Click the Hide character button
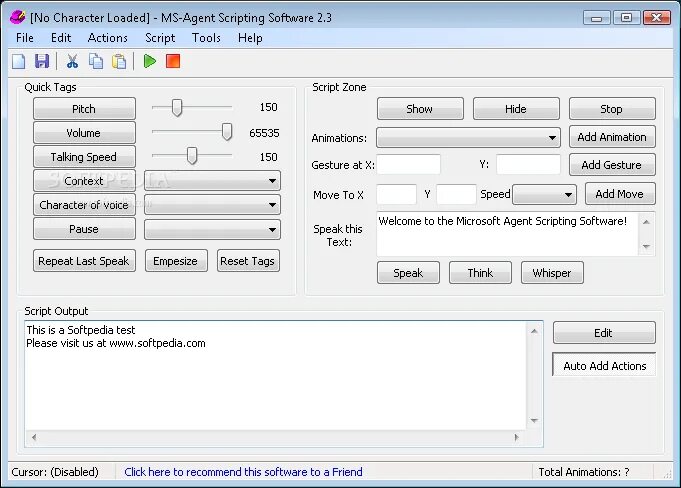This screenshot has height=488, width=681. coord(516,109)
